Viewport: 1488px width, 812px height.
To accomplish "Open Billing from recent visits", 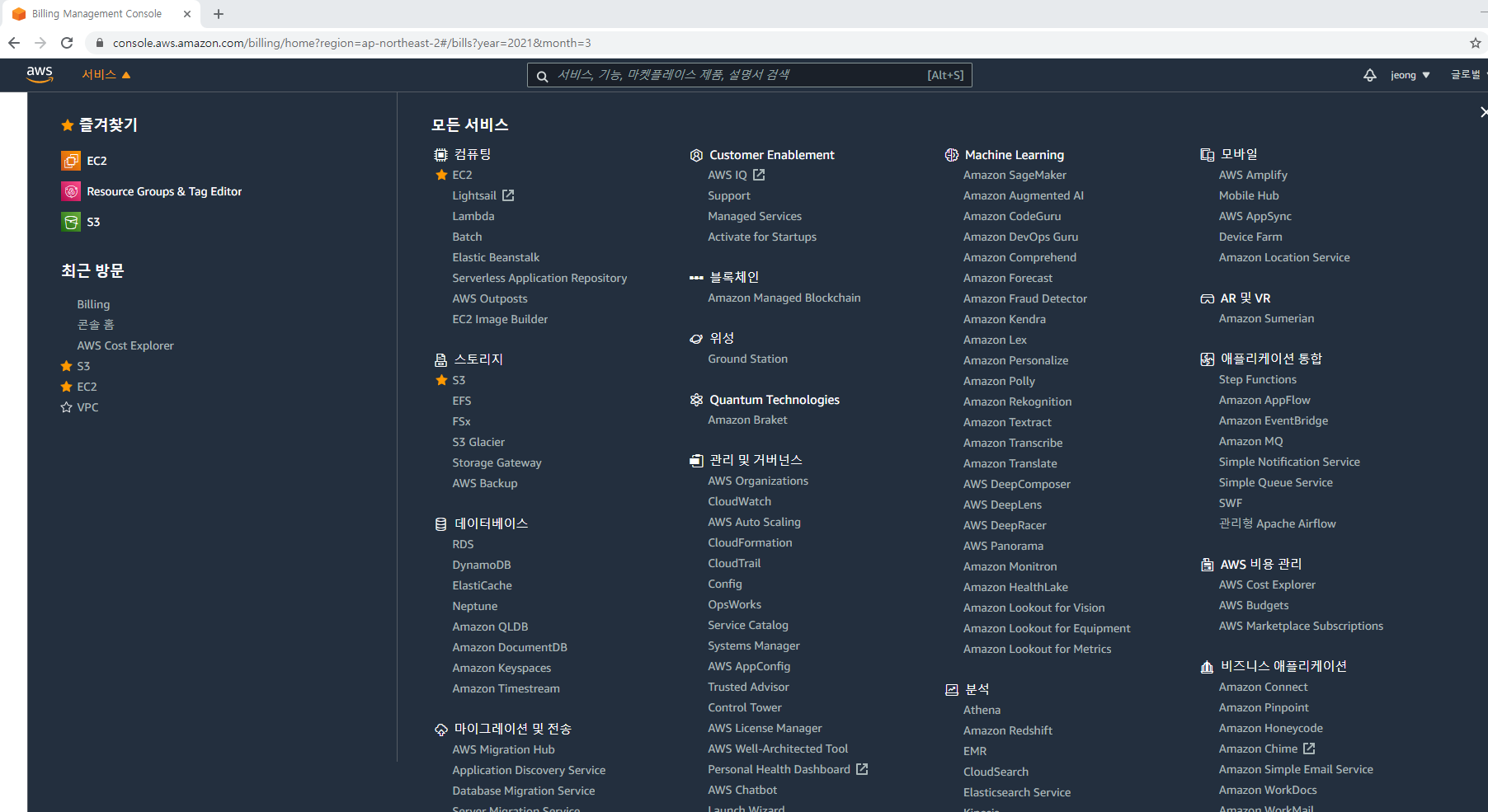I will click(x=93, y=304).
